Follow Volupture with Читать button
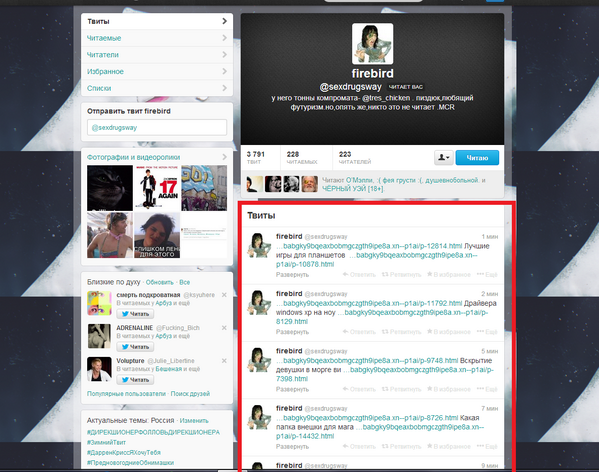Screen dimensions: 599x472 135,380
